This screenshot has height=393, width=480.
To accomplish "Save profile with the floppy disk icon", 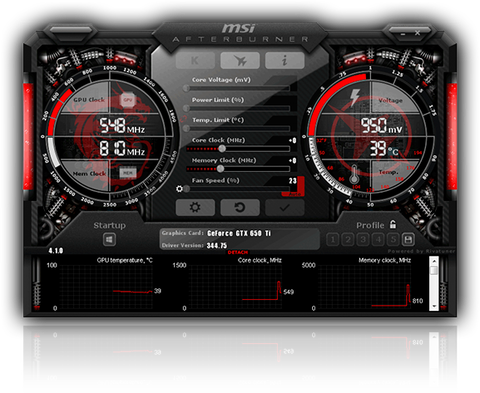I will pos(408,239).
